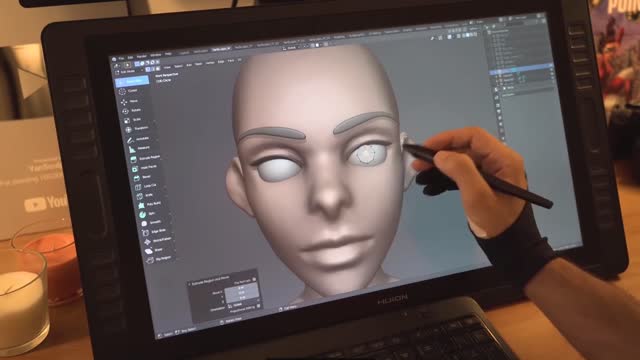Toggle Flip Normals checkbox in Extrude panel

click(254, 279)
